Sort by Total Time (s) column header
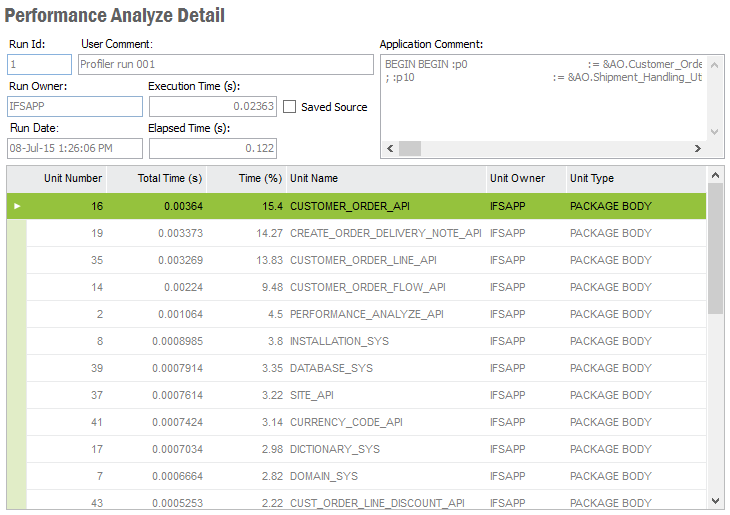 coord(170,178)
